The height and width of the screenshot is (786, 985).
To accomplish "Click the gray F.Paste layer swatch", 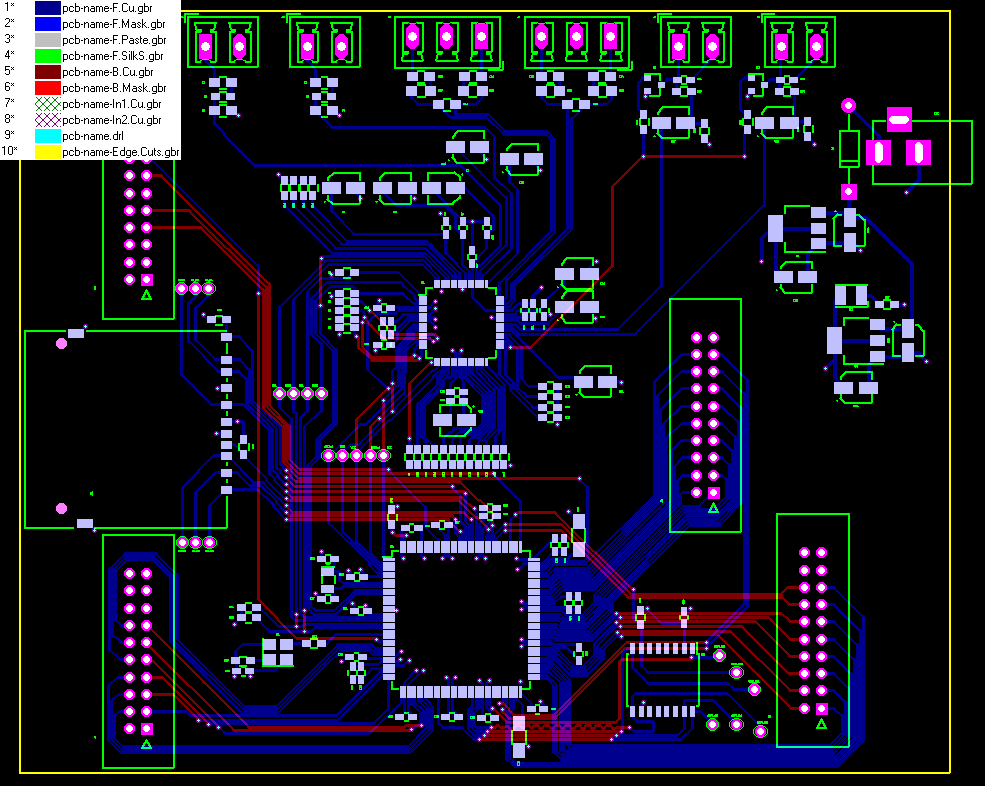I will (x=48, y=40).
